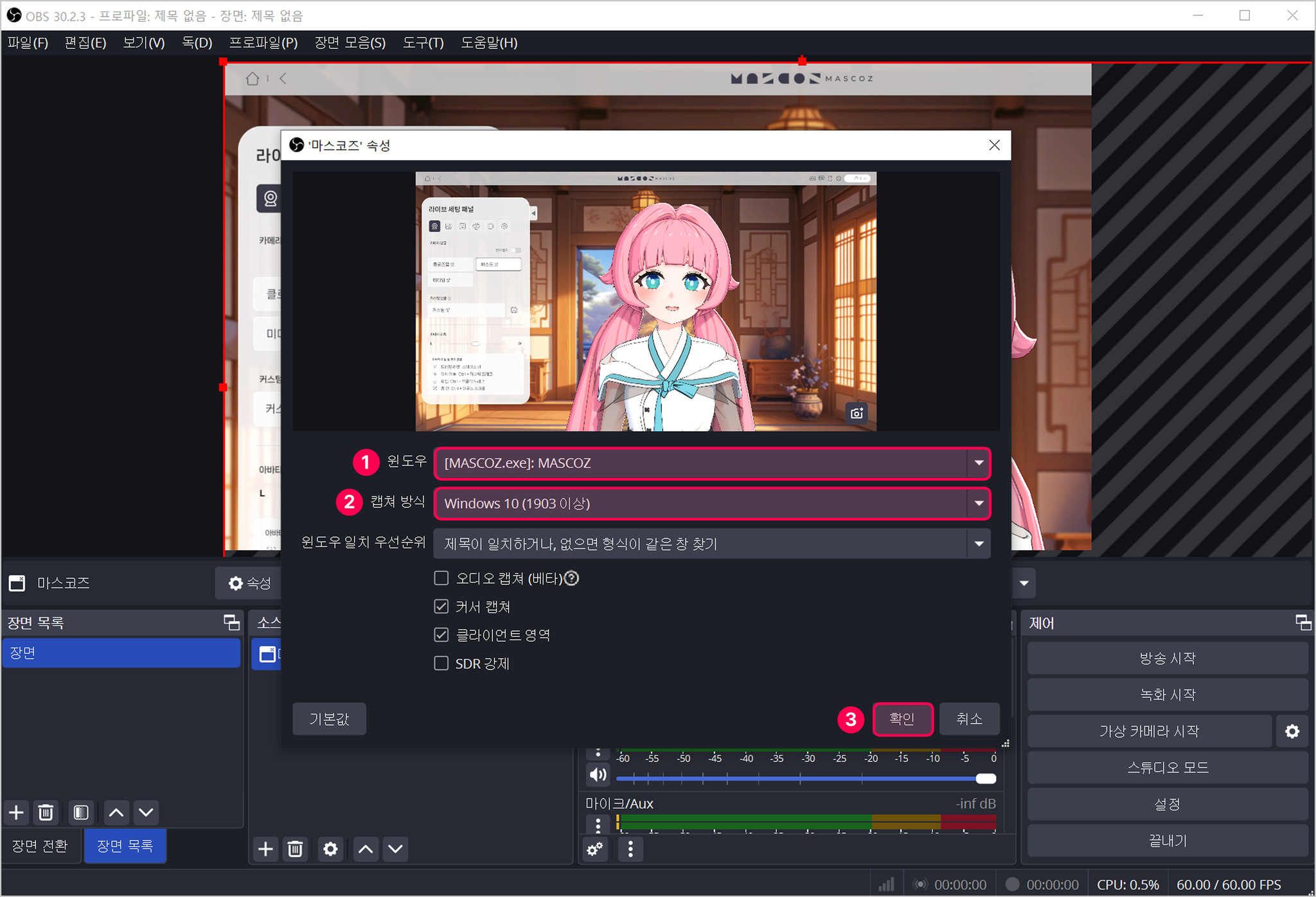Viewport: 1316px width, 897px height.
Task: Click 녹화 시작 button
Action: tap(1168, 695)
